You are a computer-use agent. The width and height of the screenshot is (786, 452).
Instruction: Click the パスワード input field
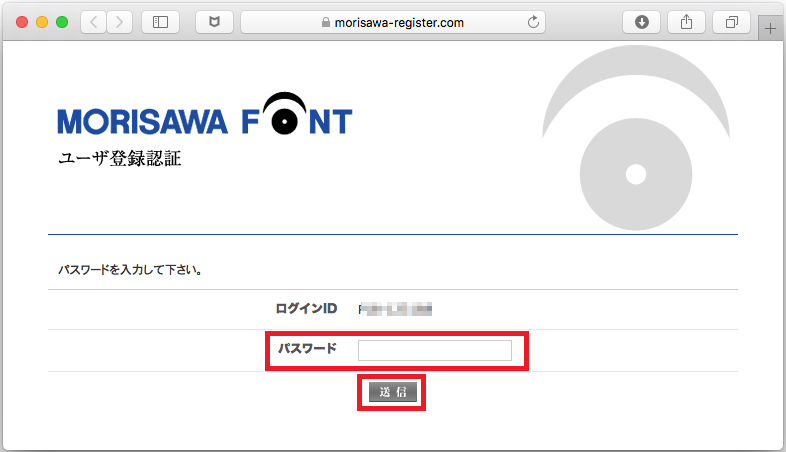tap(435, 350)
